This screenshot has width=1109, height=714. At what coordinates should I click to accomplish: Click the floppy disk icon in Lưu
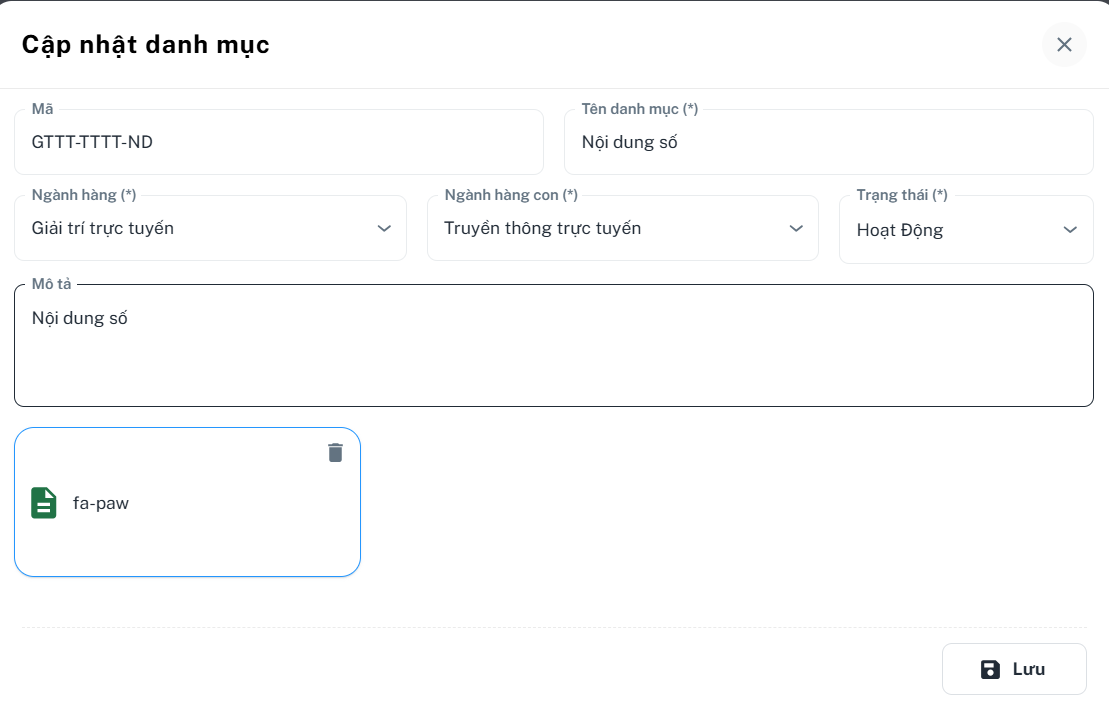coord(990,669)
